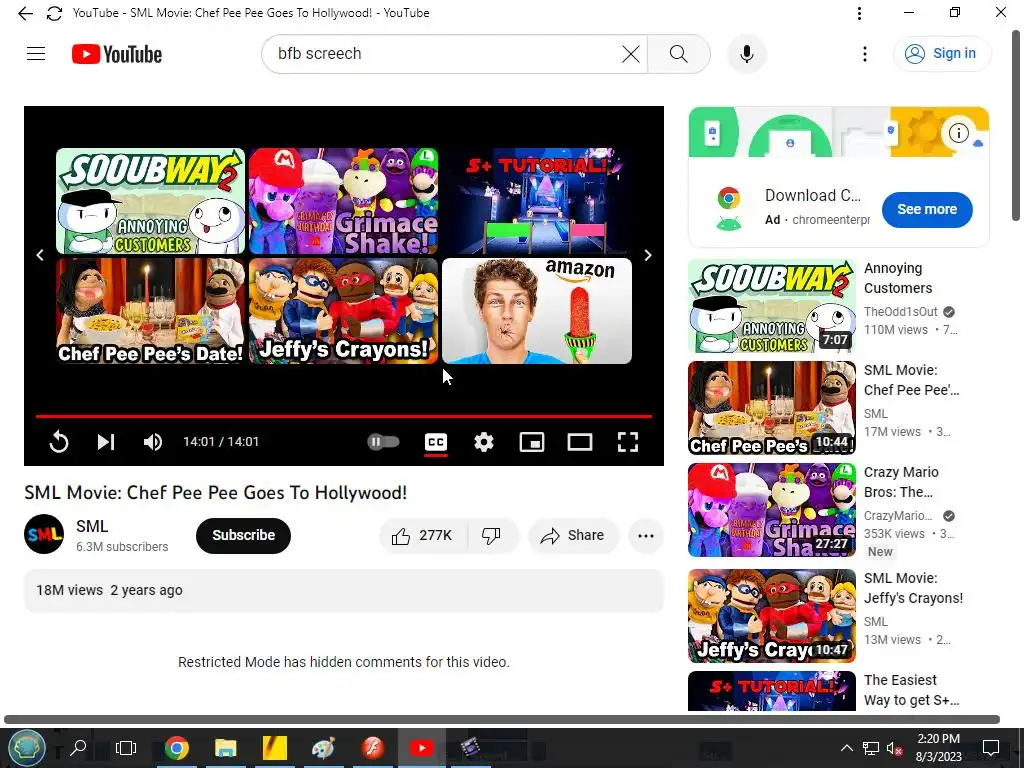1024x768 pixels.
Task: Open the Flash taskbar icon
Action: tap(372, 748)
